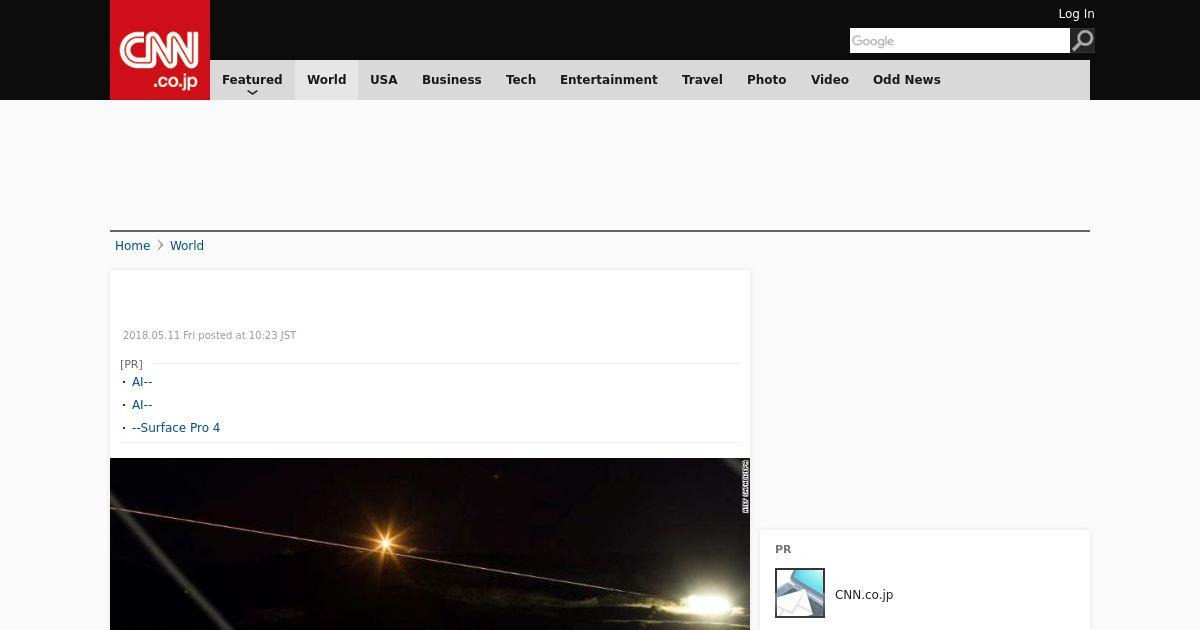
Task: Click the CNN.co.jp logo
Action: coord(160,50)
